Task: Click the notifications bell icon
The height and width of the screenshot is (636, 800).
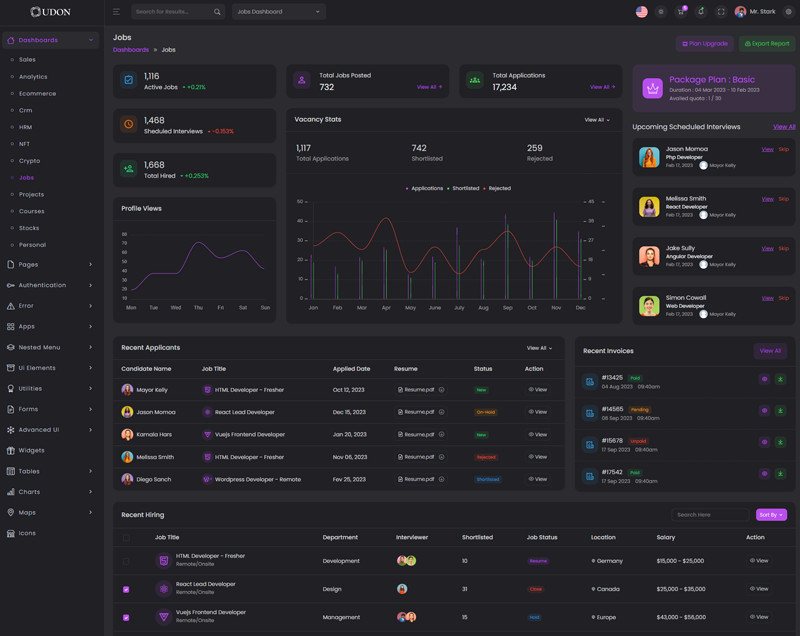Action: 701,12
